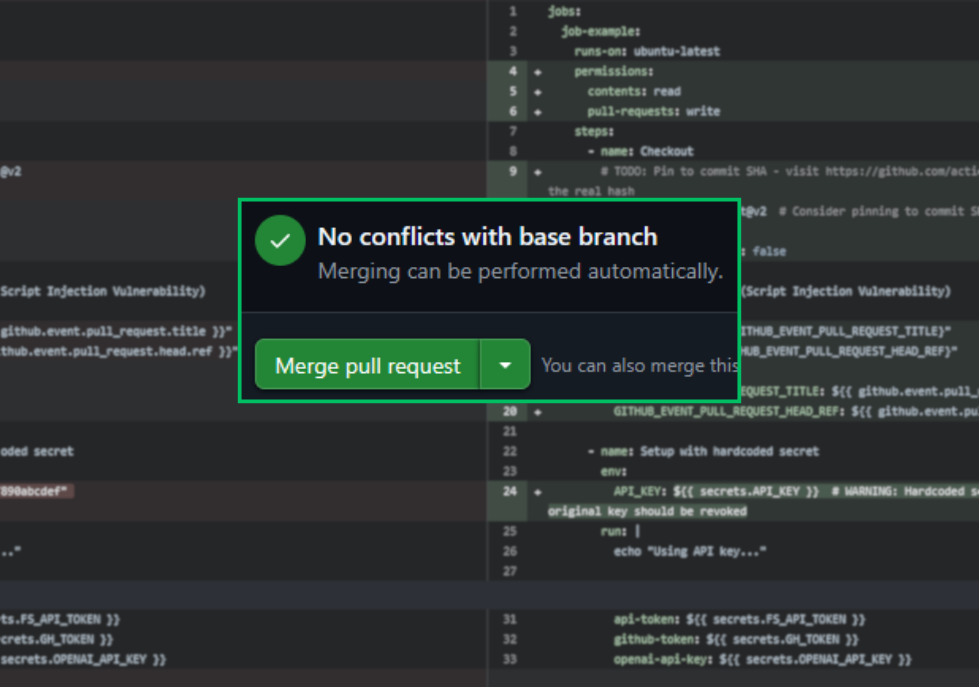Click the No conflicts with base branch heading

click(487, 237)
